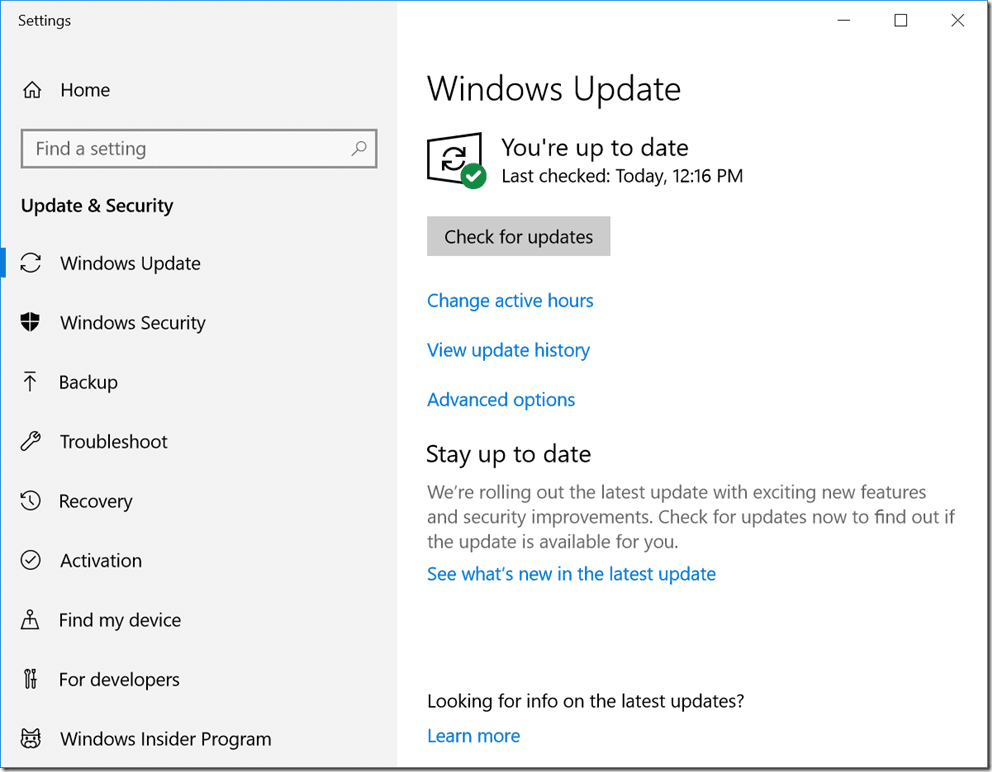Open the Advanced options link

coord(501,400)
